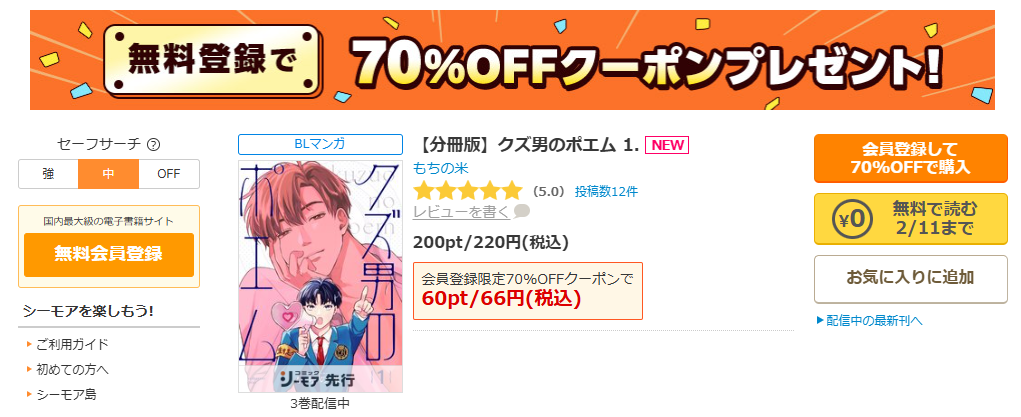Click 会員登録して70%OFFで購入 button
This screenshot has width=1021, height=417.
coord(910,158)
